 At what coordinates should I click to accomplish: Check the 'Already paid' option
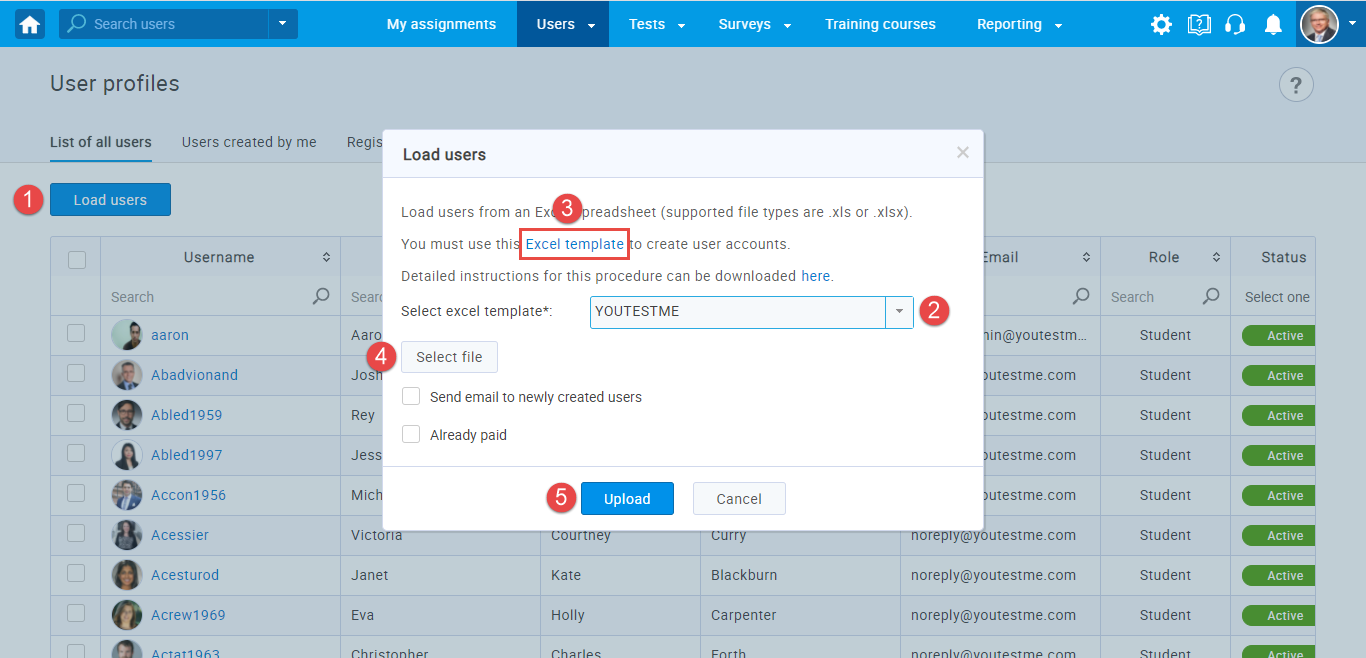click(x=411, y=434)
